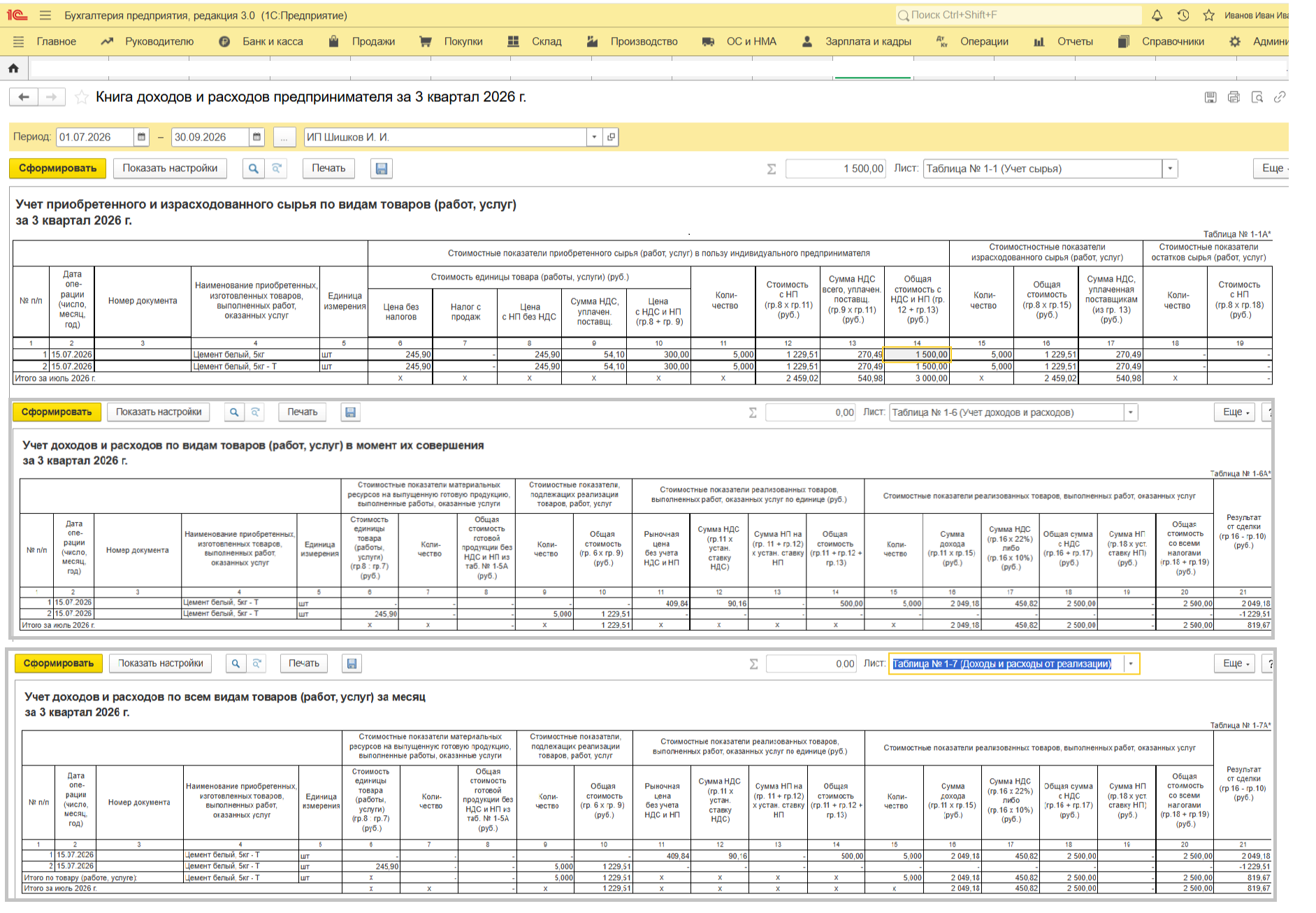
Task: Click search magnifier in Таблица 1-7 toolbar
Action: coord(236,663)
